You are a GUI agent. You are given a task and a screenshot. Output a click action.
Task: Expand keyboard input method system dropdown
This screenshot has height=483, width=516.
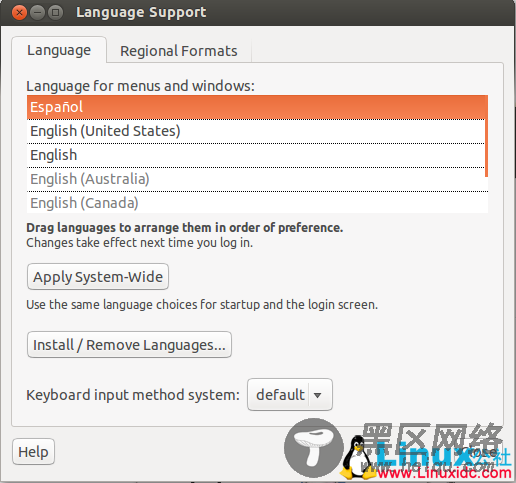[290, 395]
